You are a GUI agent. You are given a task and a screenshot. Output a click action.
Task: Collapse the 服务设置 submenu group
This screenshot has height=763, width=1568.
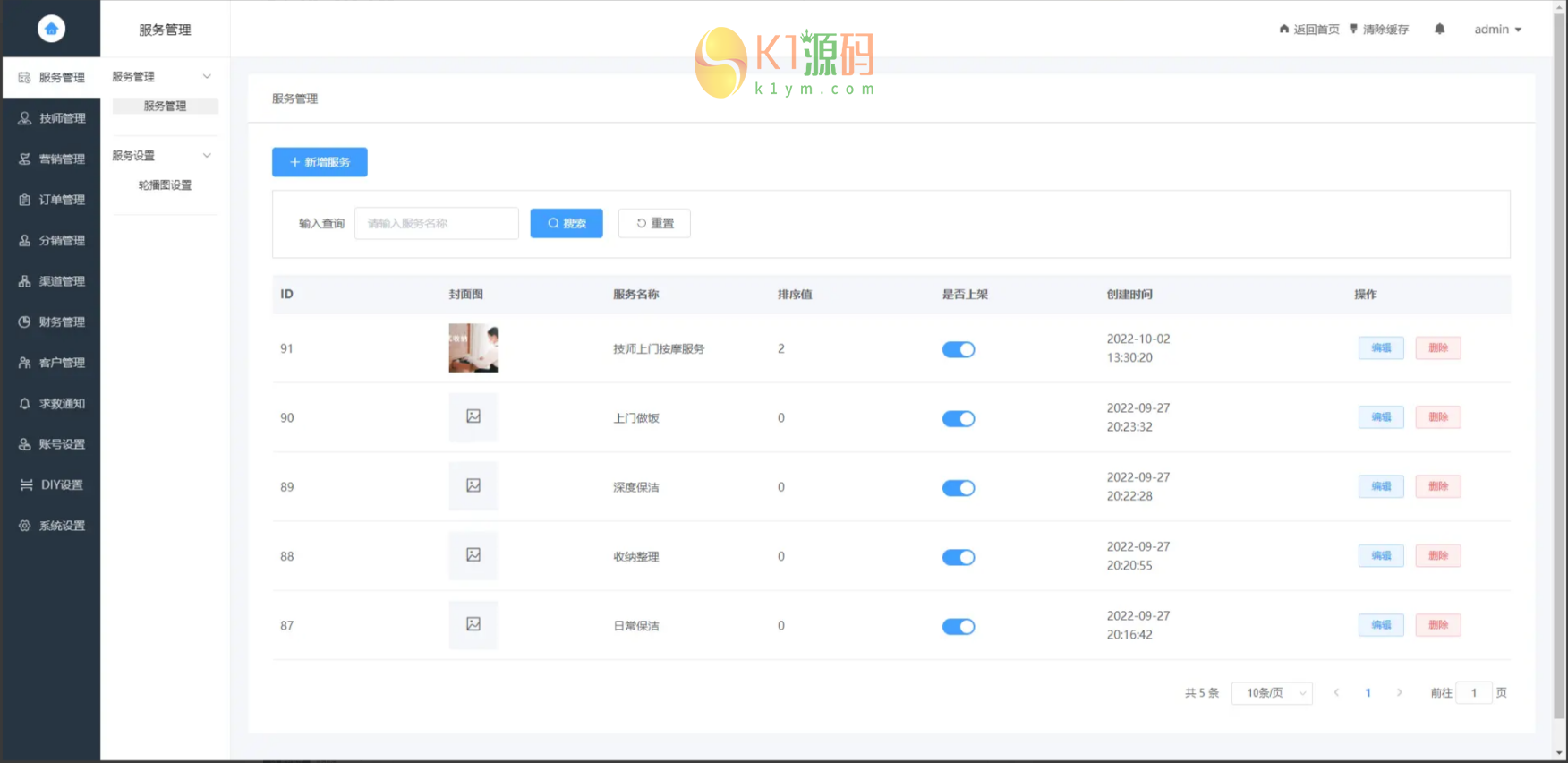click(x=207, y=156)
